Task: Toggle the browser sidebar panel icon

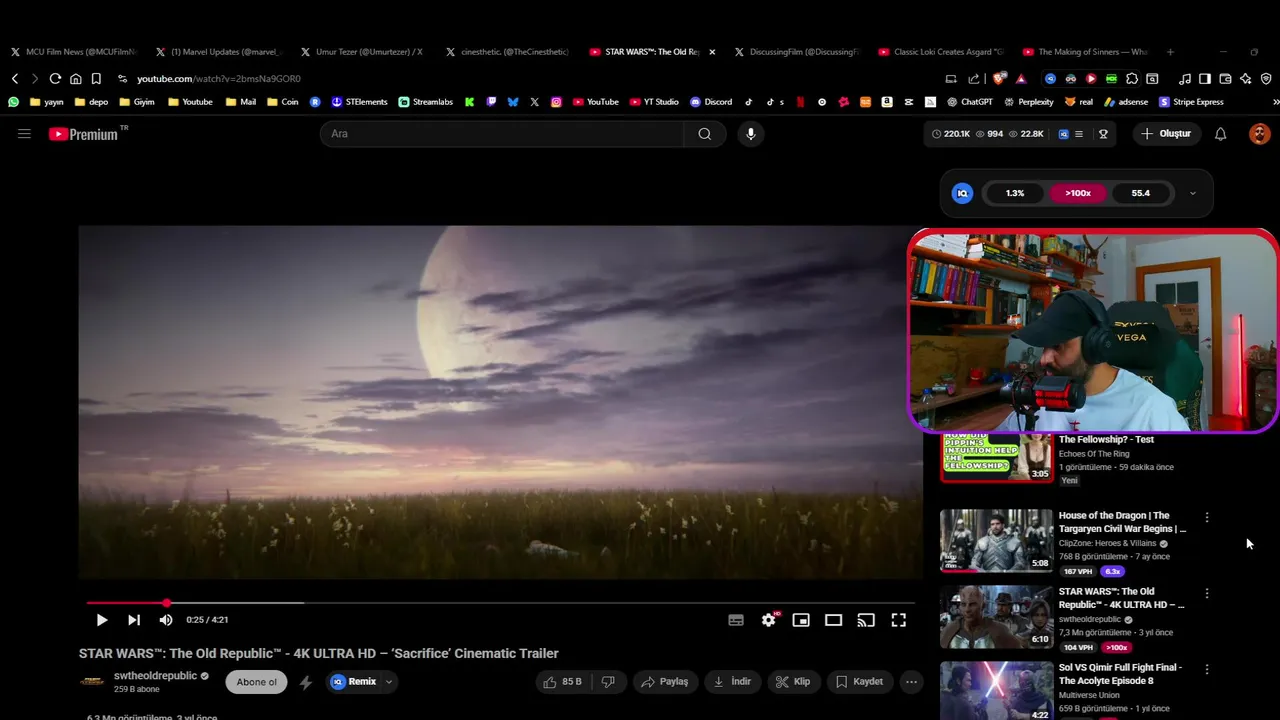Action: (x=1205, y=79)
